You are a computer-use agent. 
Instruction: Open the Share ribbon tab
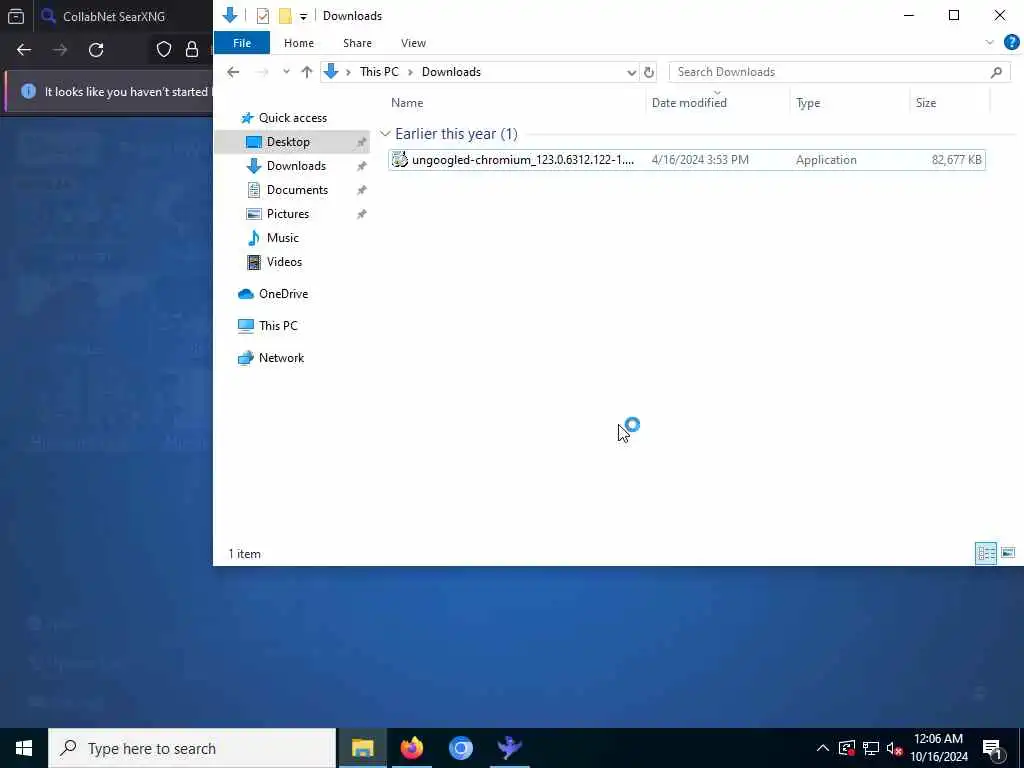pyautogui.click(x=357, y=43)
